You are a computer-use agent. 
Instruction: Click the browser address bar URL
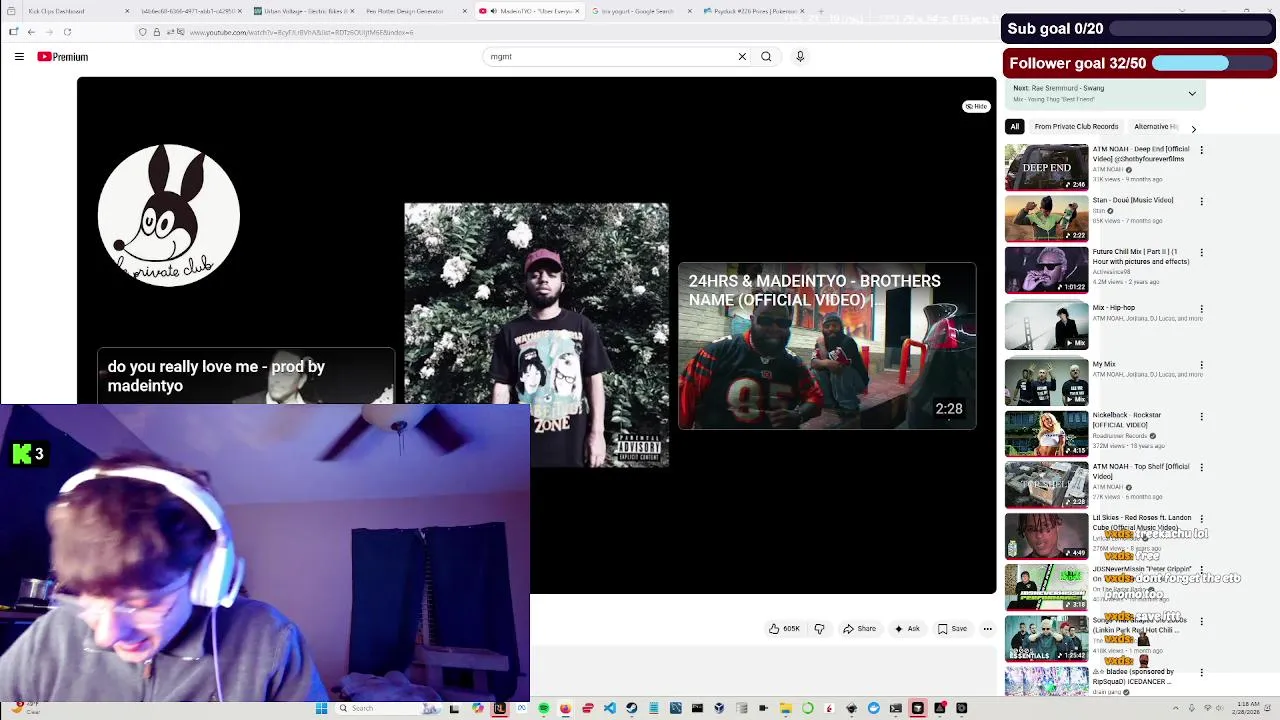[x=300, y=32]
